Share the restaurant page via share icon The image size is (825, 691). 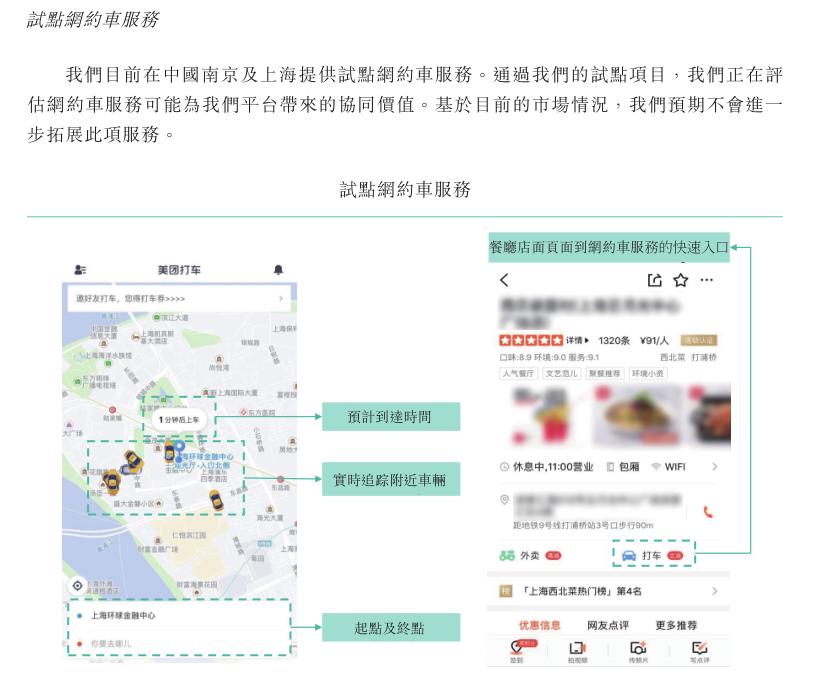coord(655,280)
